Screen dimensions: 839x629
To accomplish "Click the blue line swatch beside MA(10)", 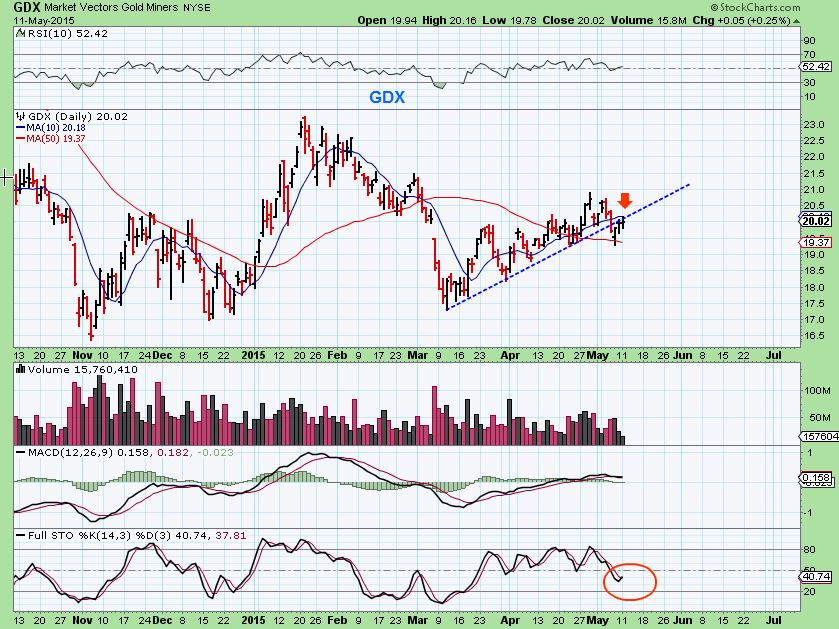I will pos(21,128).
